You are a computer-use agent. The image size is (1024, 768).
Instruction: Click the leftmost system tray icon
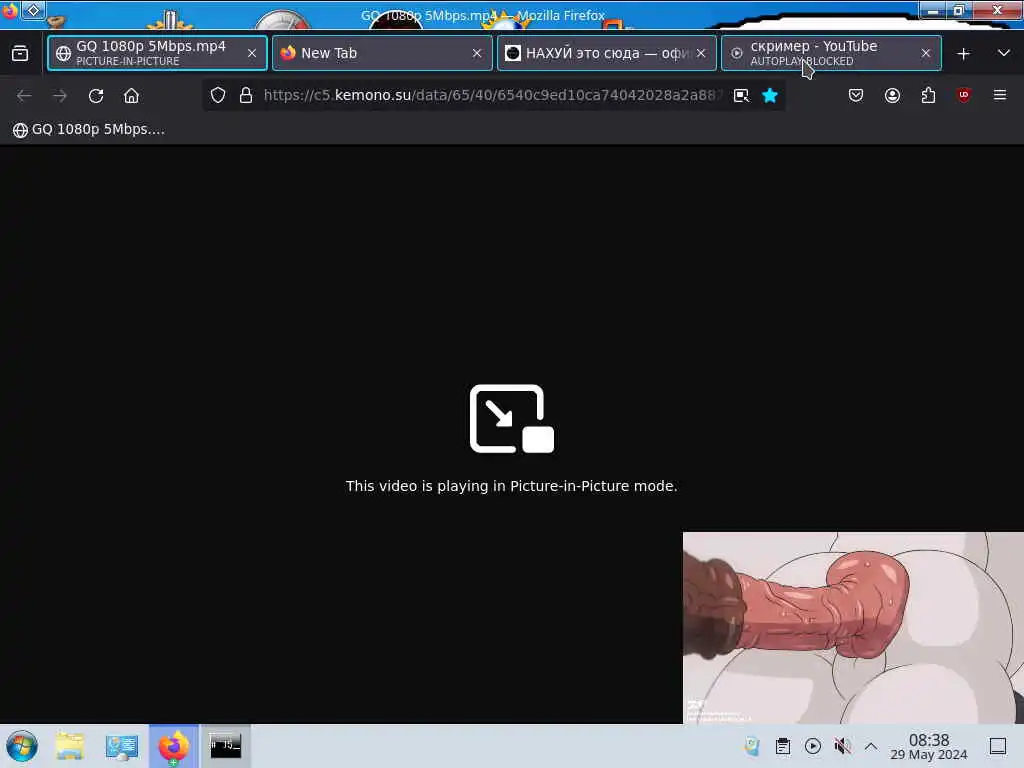(x=752, y=746)
